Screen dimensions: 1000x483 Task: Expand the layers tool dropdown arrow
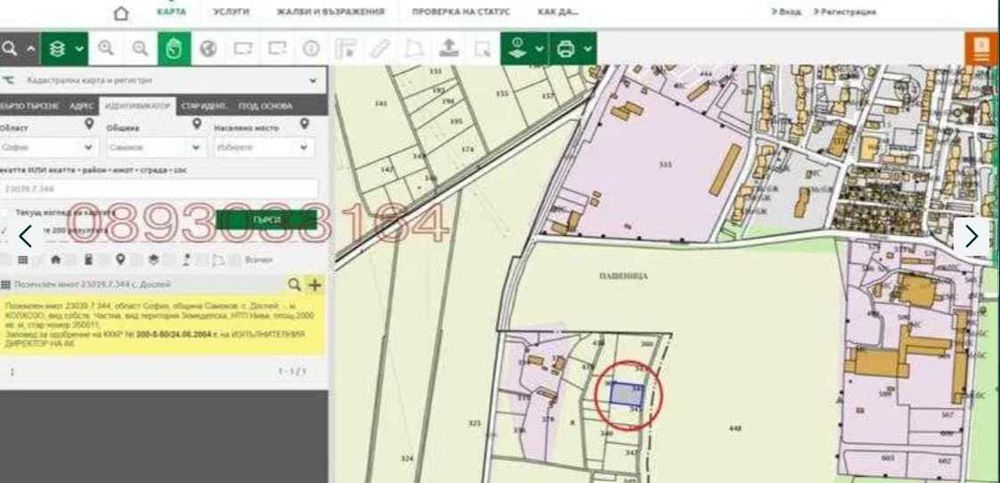79,49
